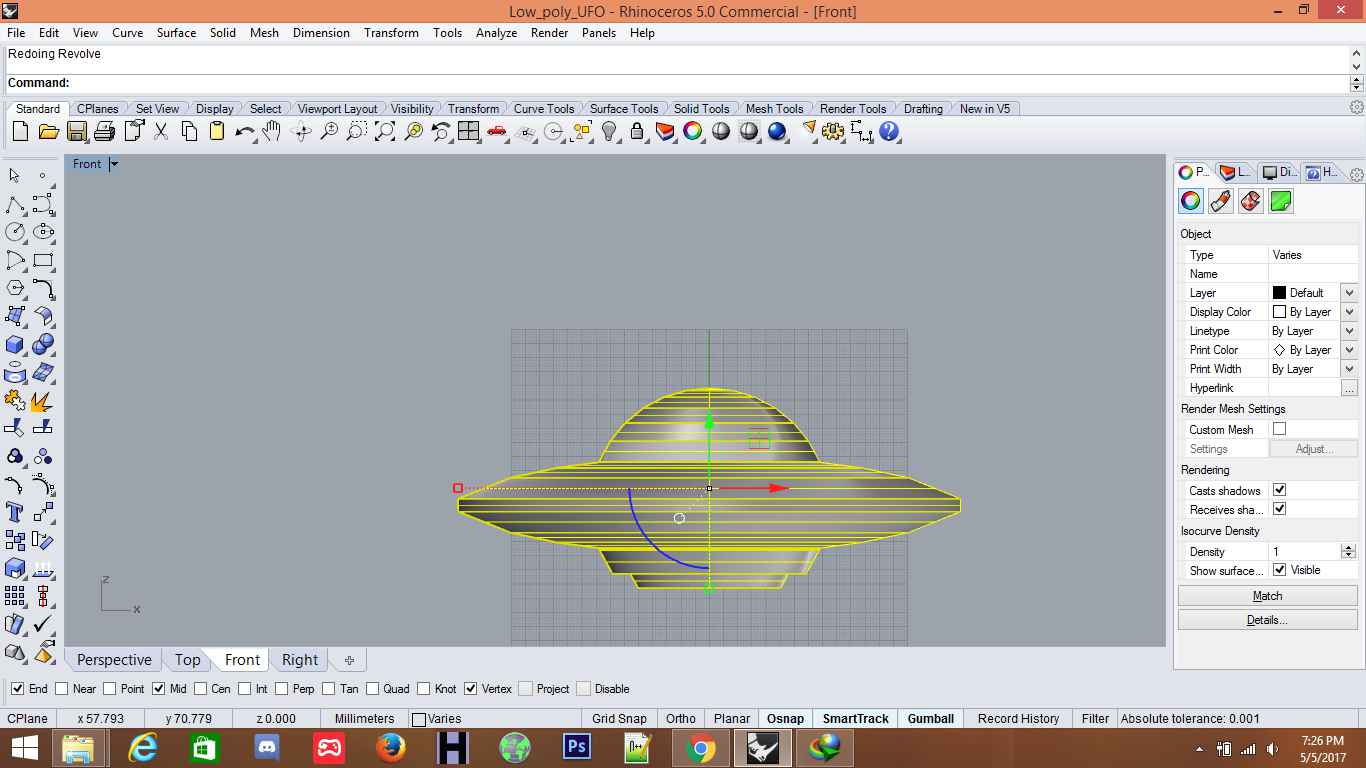Click the four viewports layout icon
This screenshot has height=768, width=1366.
[x=468, y=131]
